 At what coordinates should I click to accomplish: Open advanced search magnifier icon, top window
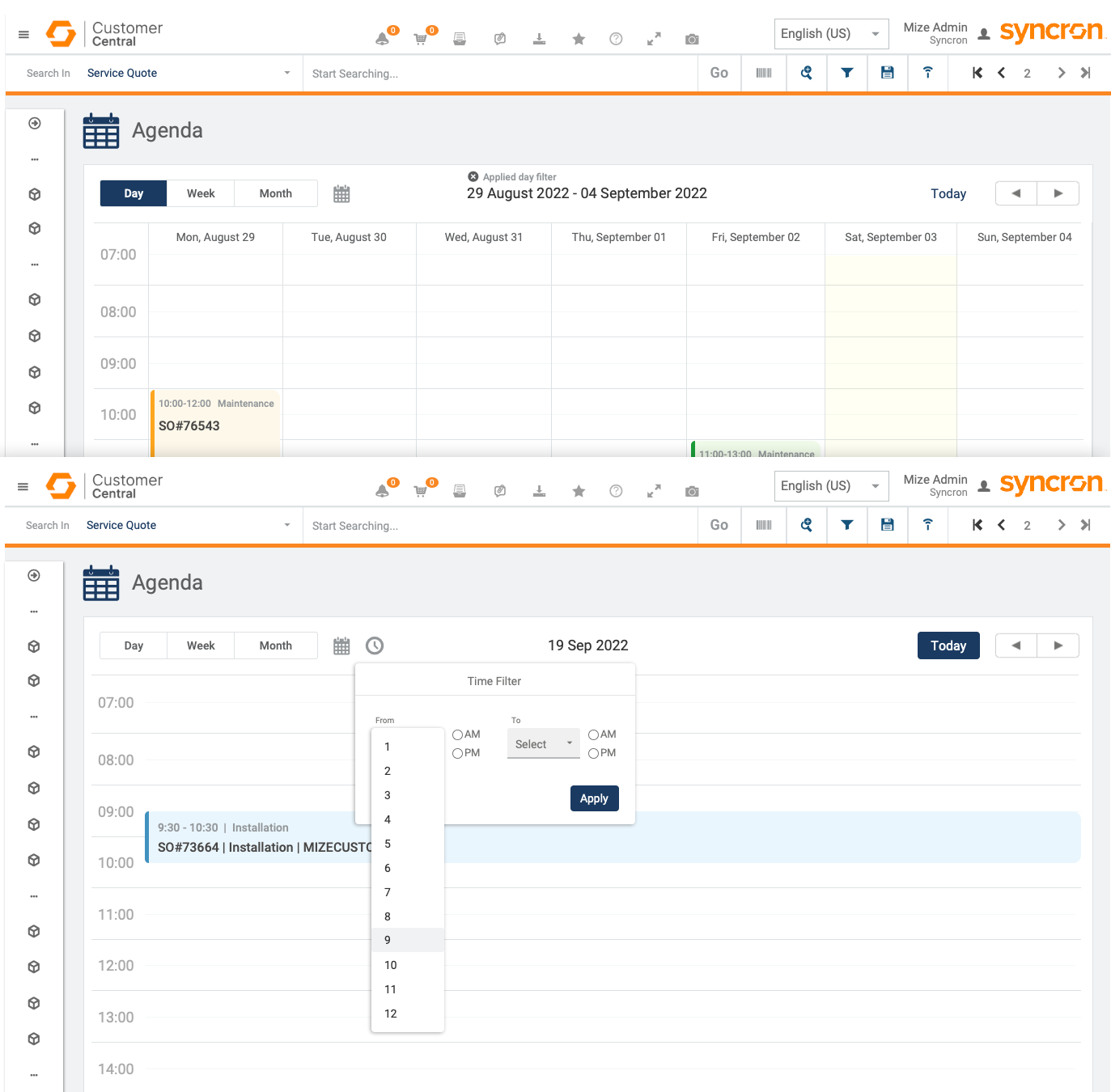click(x=807, y=73)
